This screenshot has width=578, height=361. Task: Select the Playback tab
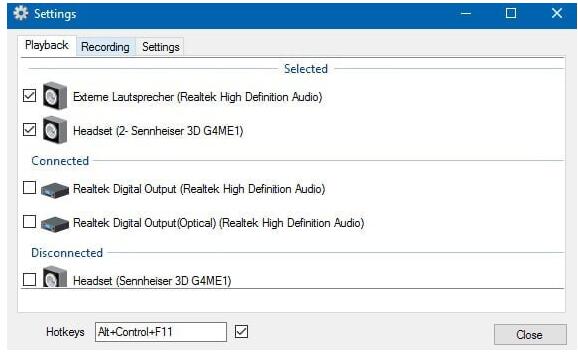(47, 45)
